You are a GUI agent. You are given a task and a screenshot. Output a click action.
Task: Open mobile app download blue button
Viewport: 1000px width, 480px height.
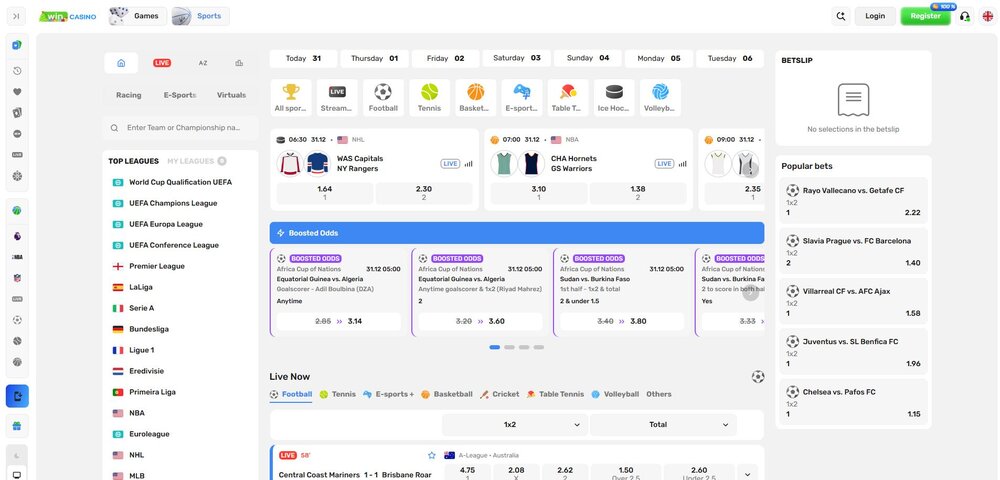pyautogui.click(x=17, y=396)
